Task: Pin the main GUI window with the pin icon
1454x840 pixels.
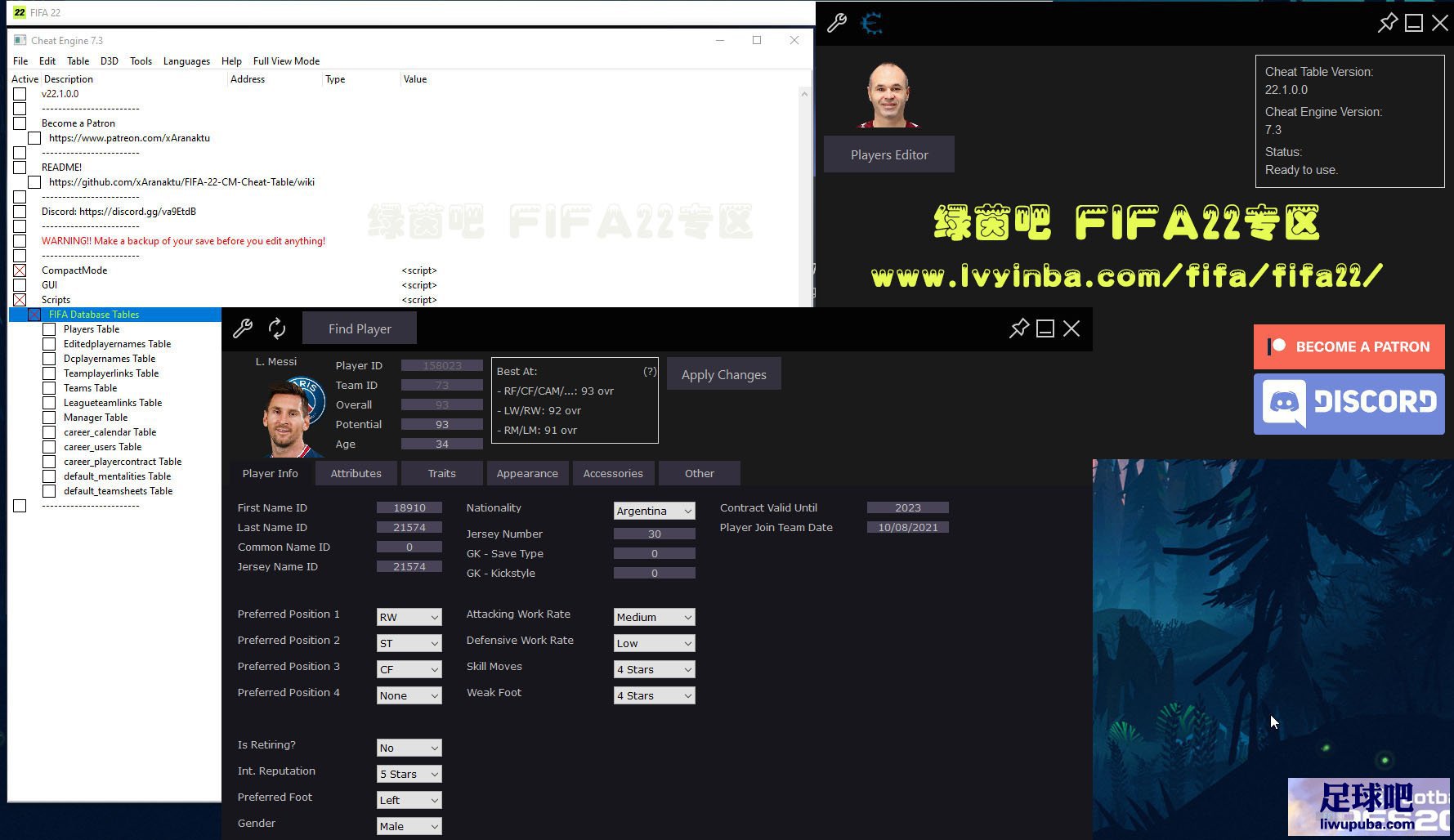Action: (x=1387, y=23)
